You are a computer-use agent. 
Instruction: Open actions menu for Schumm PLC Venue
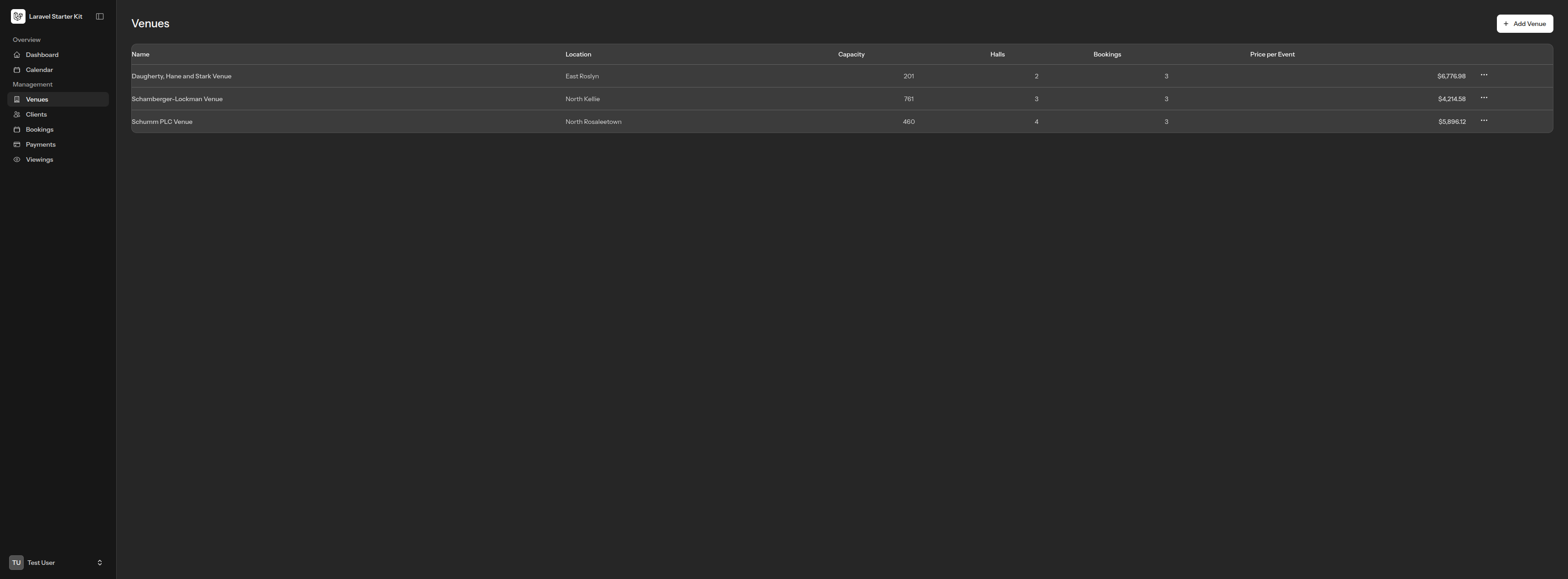[1483, 120]
